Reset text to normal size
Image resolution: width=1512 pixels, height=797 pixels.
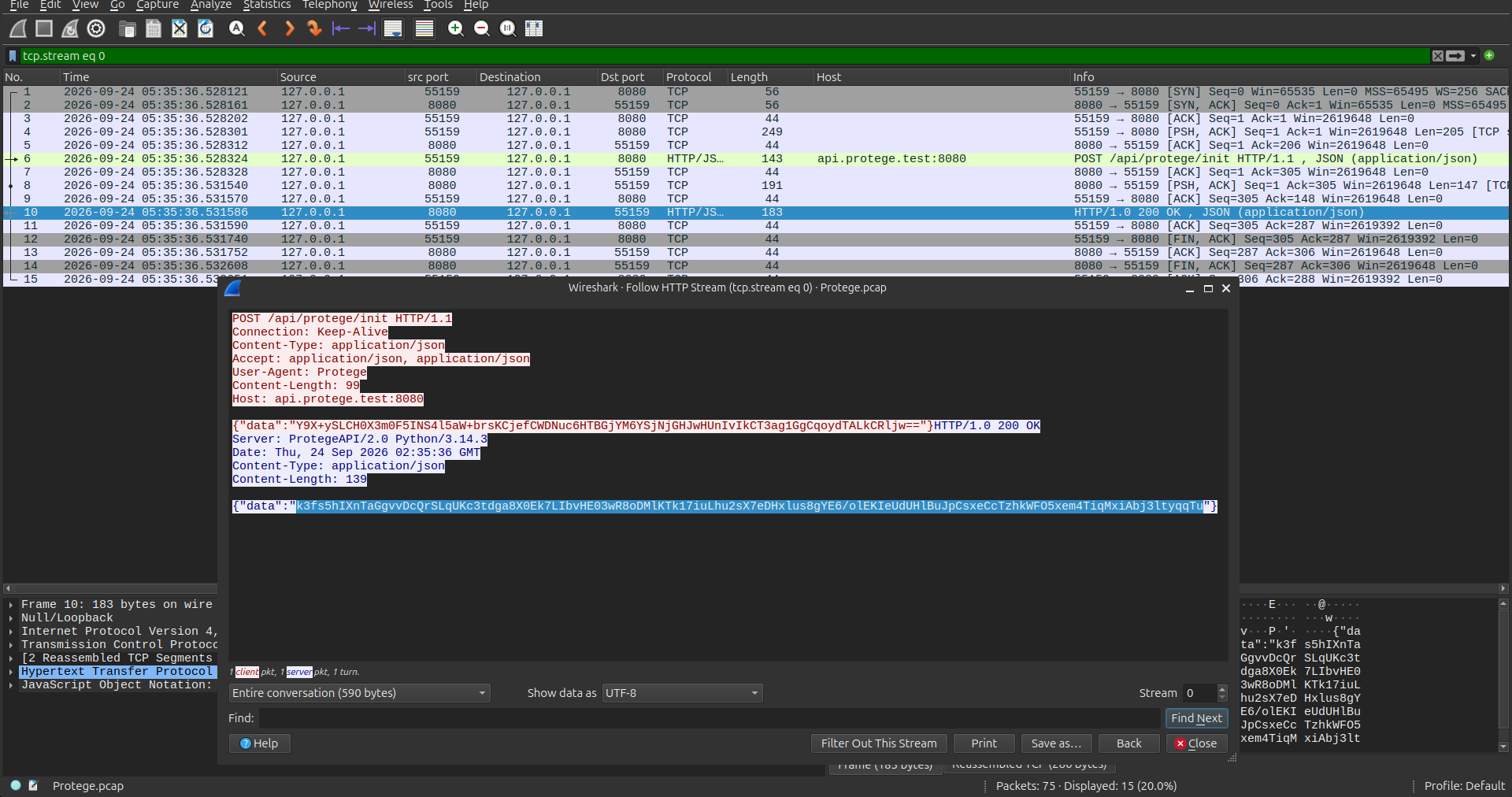click(x=508, y=29)
